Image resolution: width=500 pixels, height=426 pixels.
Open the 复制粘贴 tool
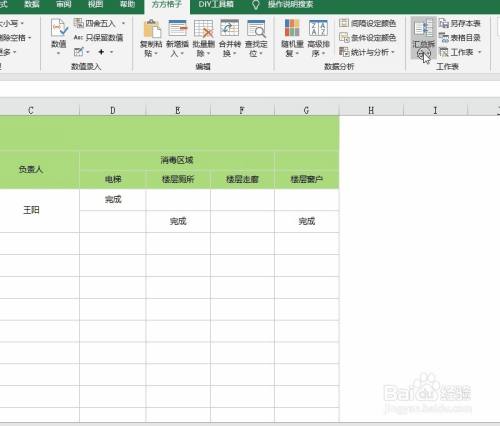pyautogui.click(x=151, y=38)
